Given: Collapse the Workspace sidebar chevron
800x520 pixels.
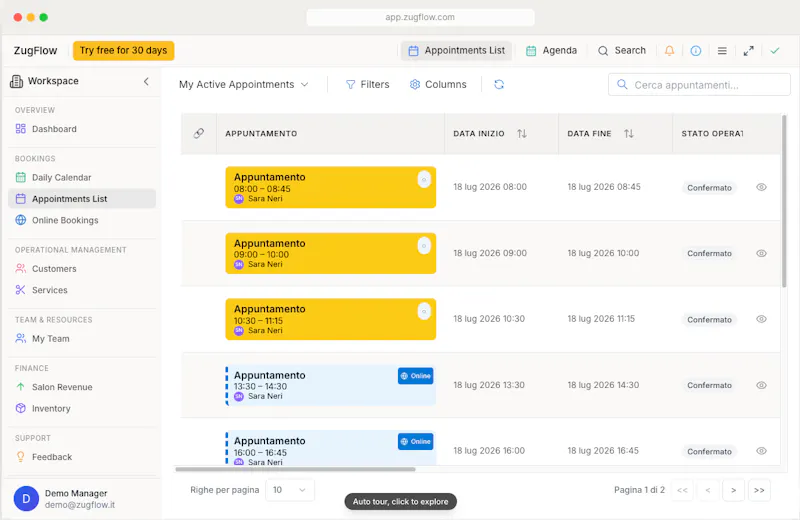Looking at the screenshot, I should point(146,81).
